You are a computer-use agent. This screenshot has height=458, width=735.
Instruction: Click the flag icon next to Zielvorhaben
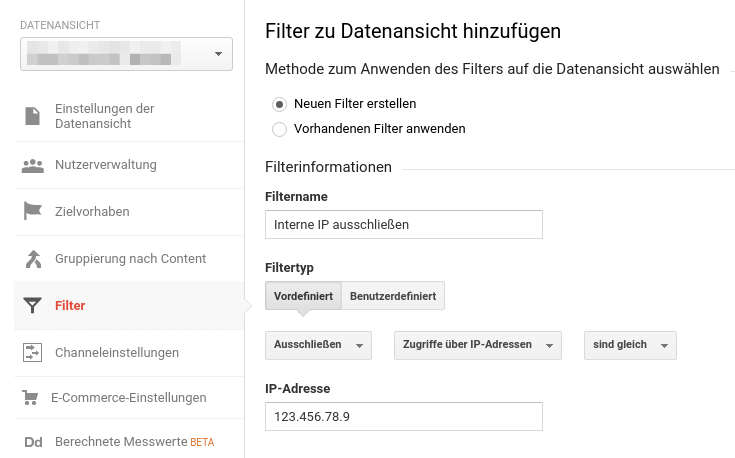pos(33,212)
